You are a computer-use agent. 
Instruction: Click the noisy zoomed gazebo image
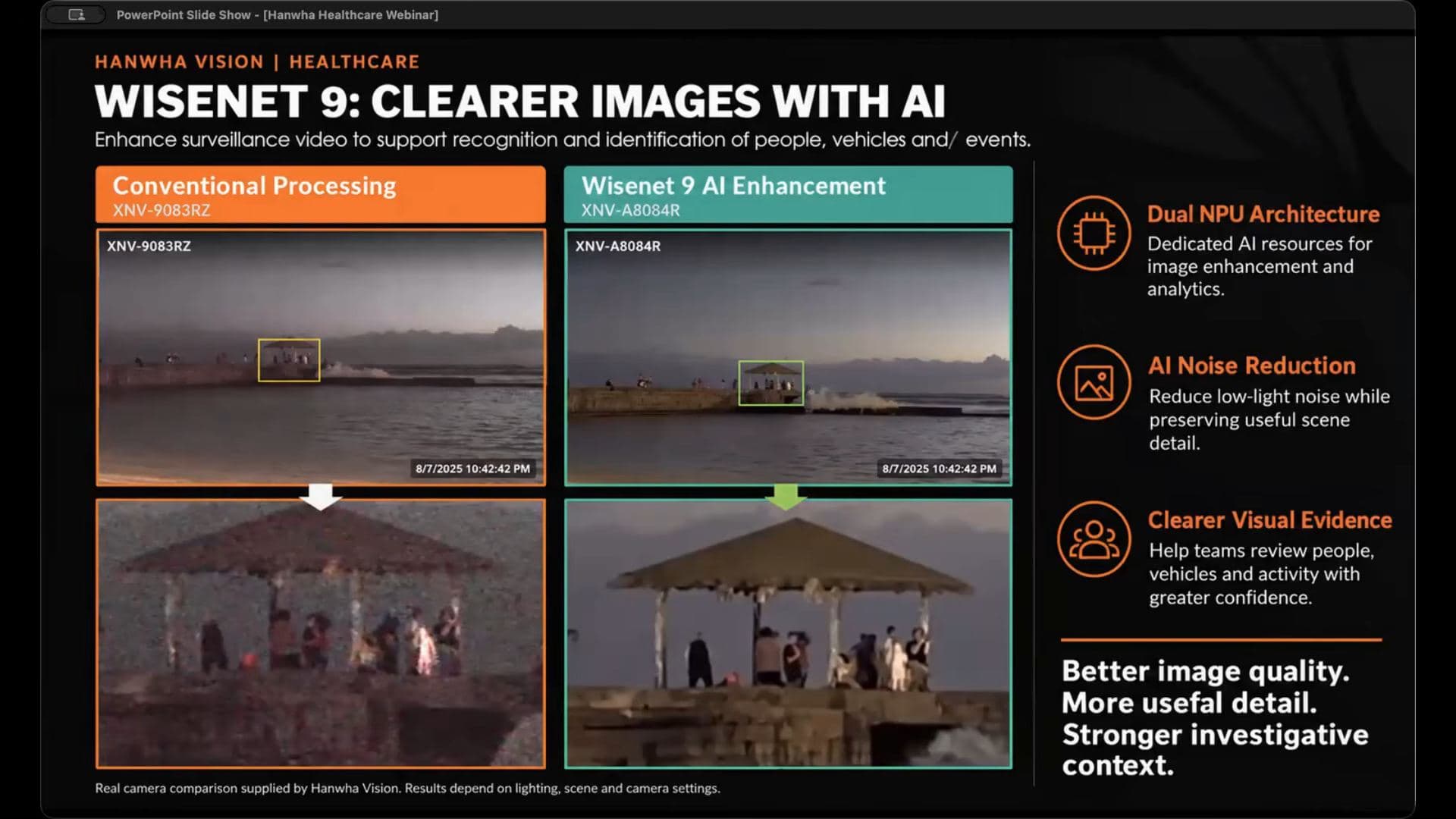320,633
